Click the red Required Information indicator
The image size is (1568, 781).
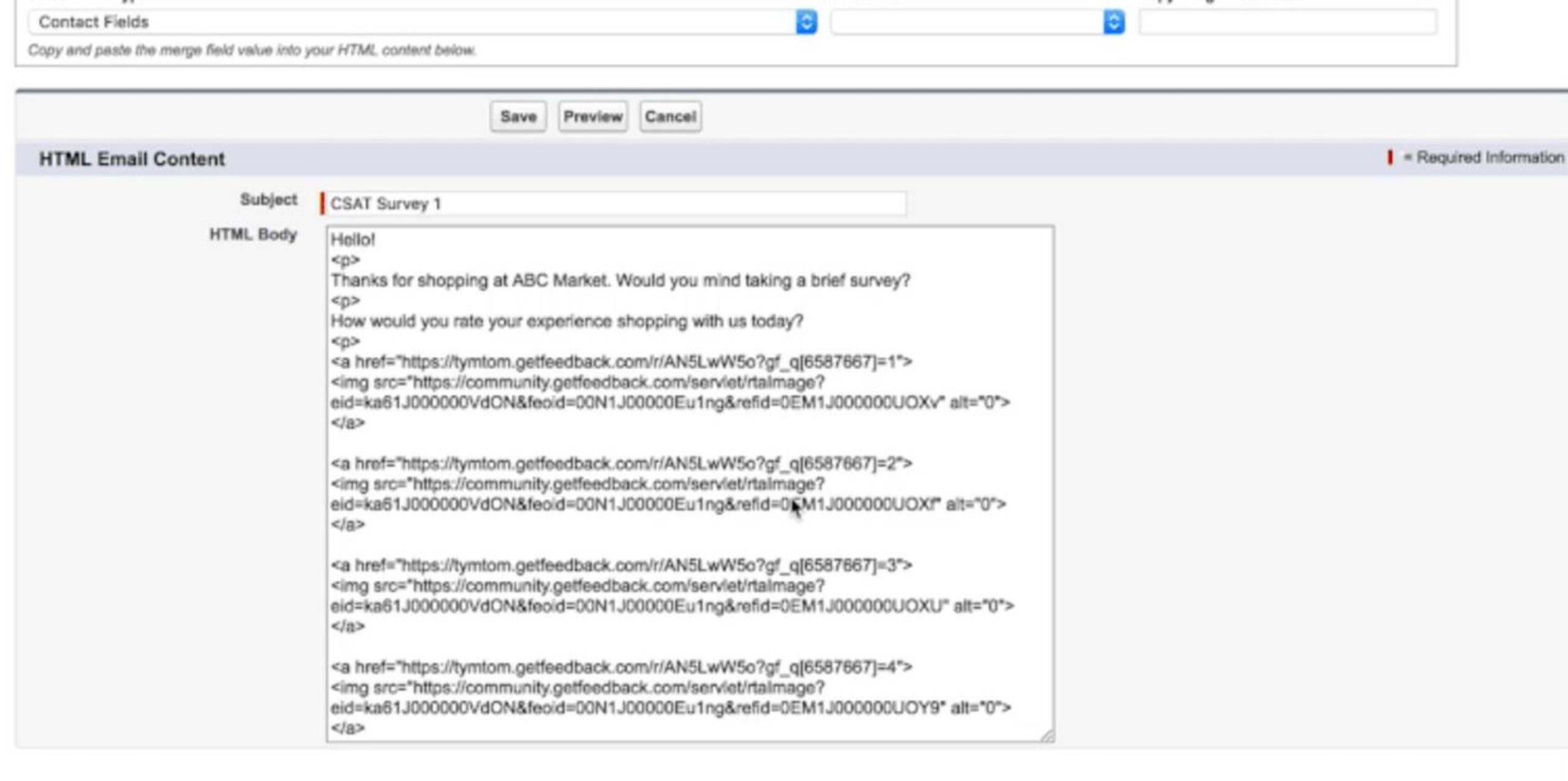[x=1390, y=157]
